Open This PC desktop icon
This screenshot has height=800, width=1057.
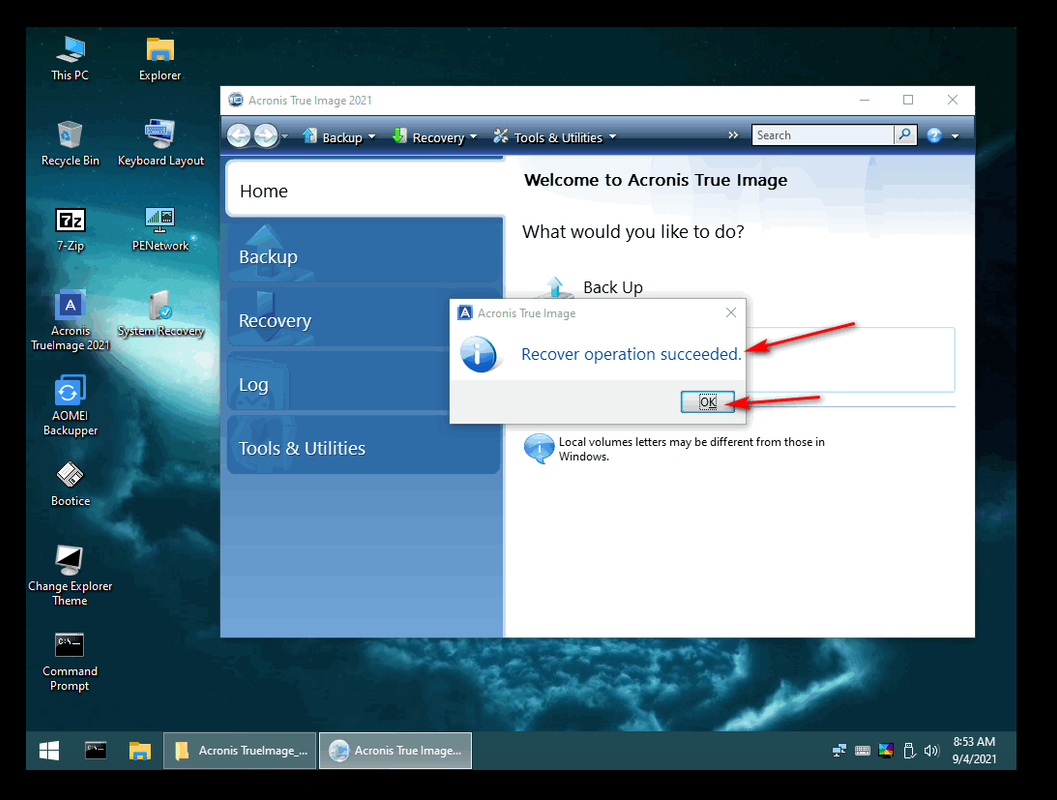(70, 58)
